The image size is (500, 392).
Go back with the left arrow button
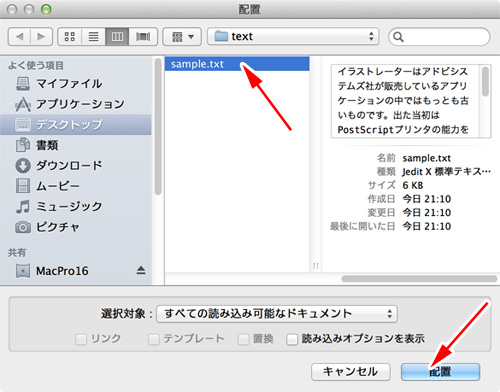[x=19, y=36]
